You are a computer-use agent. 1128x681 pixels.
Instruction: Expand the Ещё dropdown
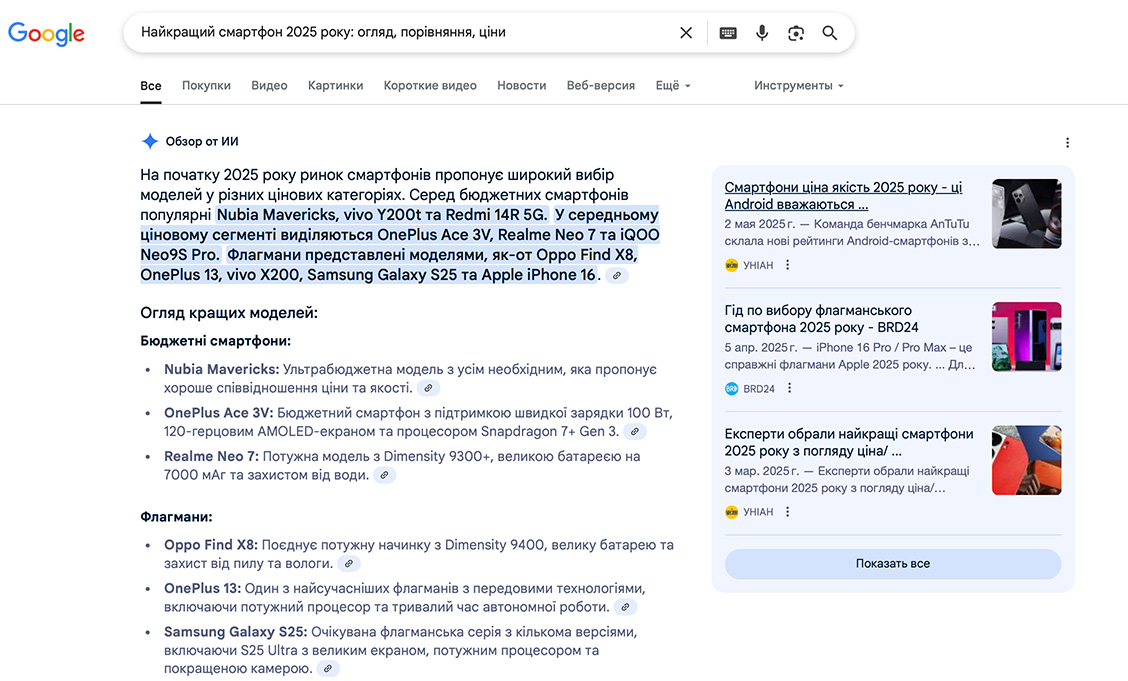click(x=673, y=86)
